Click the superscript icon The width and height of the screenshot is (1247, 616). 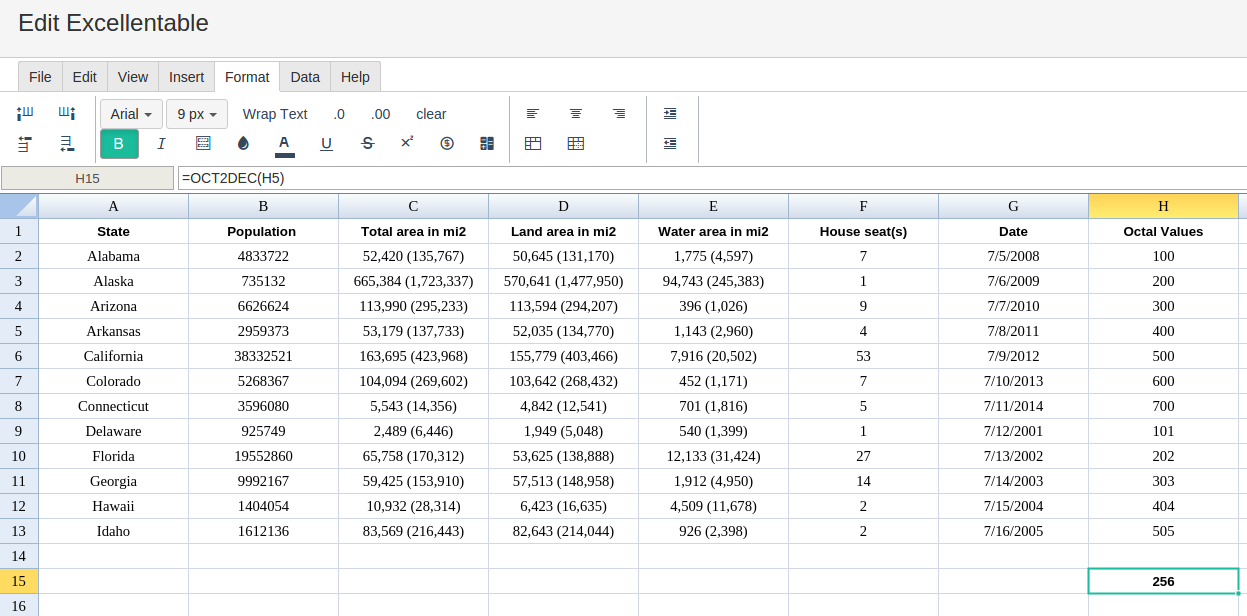point(407,143)
